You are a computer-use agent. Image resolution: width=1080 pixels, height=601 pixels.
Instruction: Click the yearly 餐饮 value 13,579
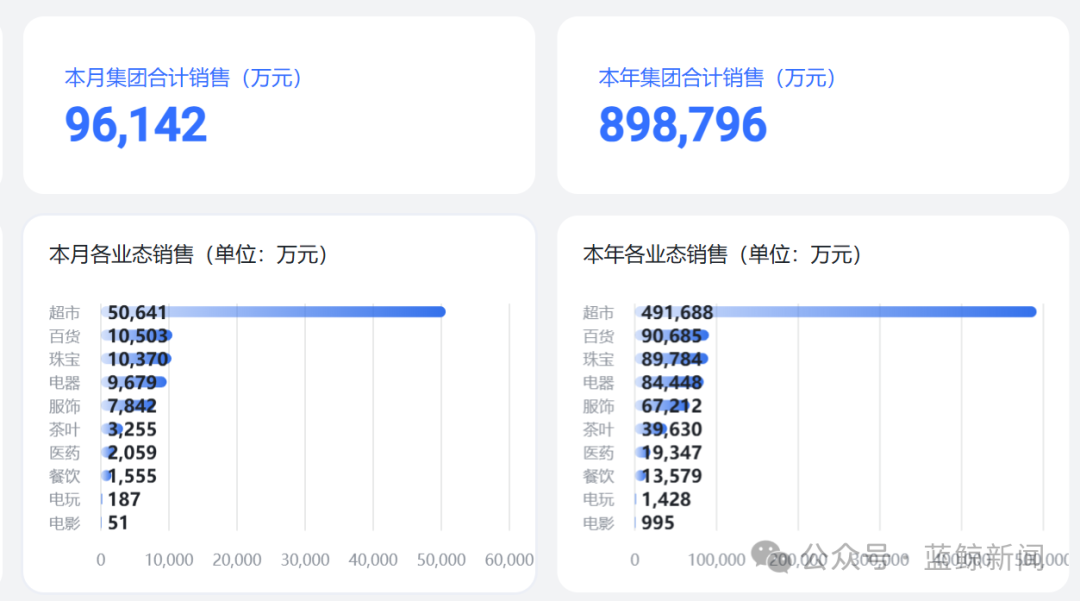(672, 476)
